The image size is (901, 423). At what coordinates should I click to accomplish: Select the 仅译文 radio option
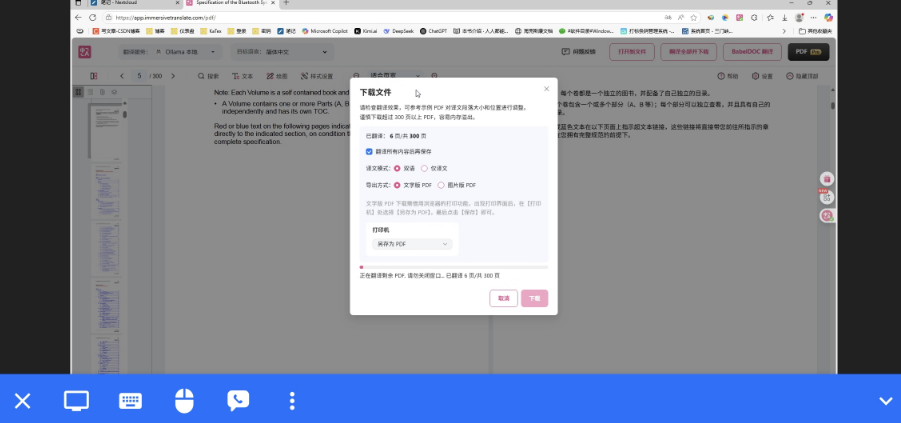[424, 168]
